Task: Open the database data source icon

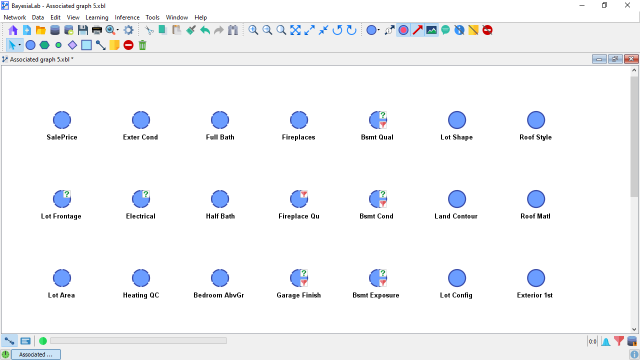Action: pos(55,30)
